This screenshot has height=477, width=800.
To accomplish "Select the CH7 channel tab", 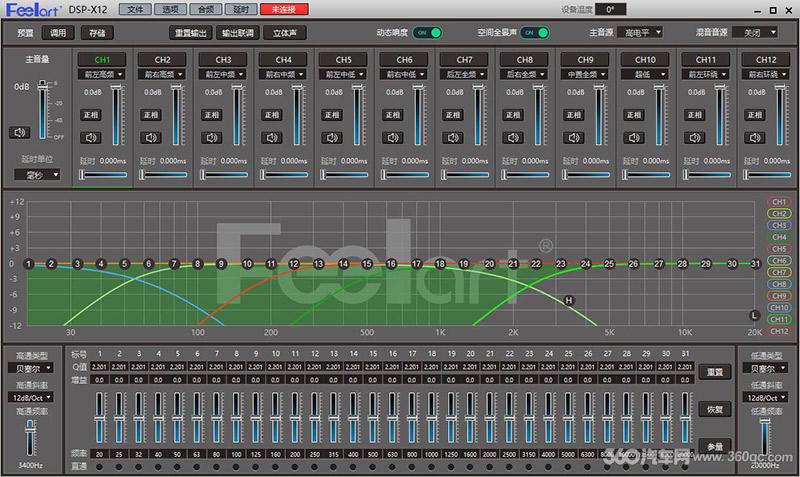I will click(464, 60).
